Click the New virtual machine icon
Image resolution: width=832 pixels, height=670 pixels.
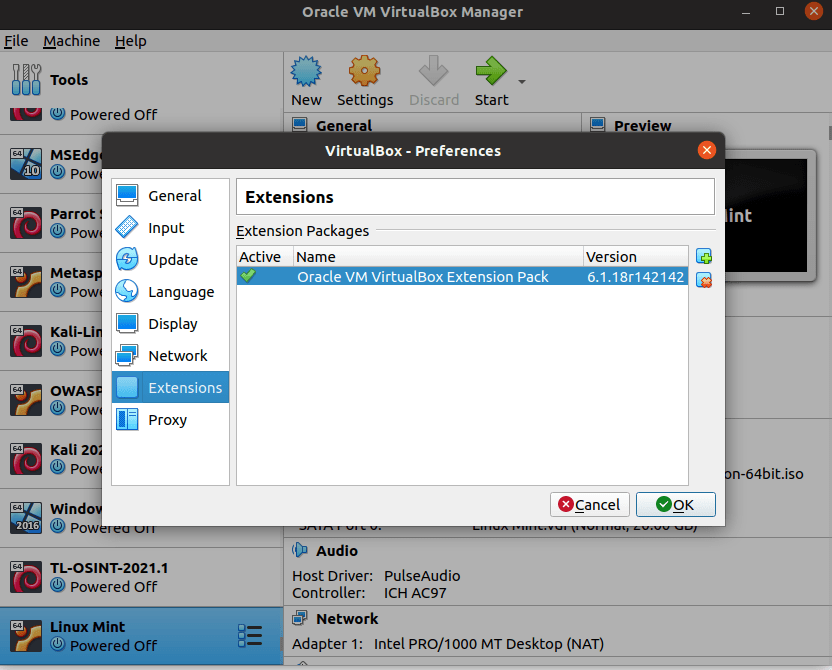tap(306, 73)
